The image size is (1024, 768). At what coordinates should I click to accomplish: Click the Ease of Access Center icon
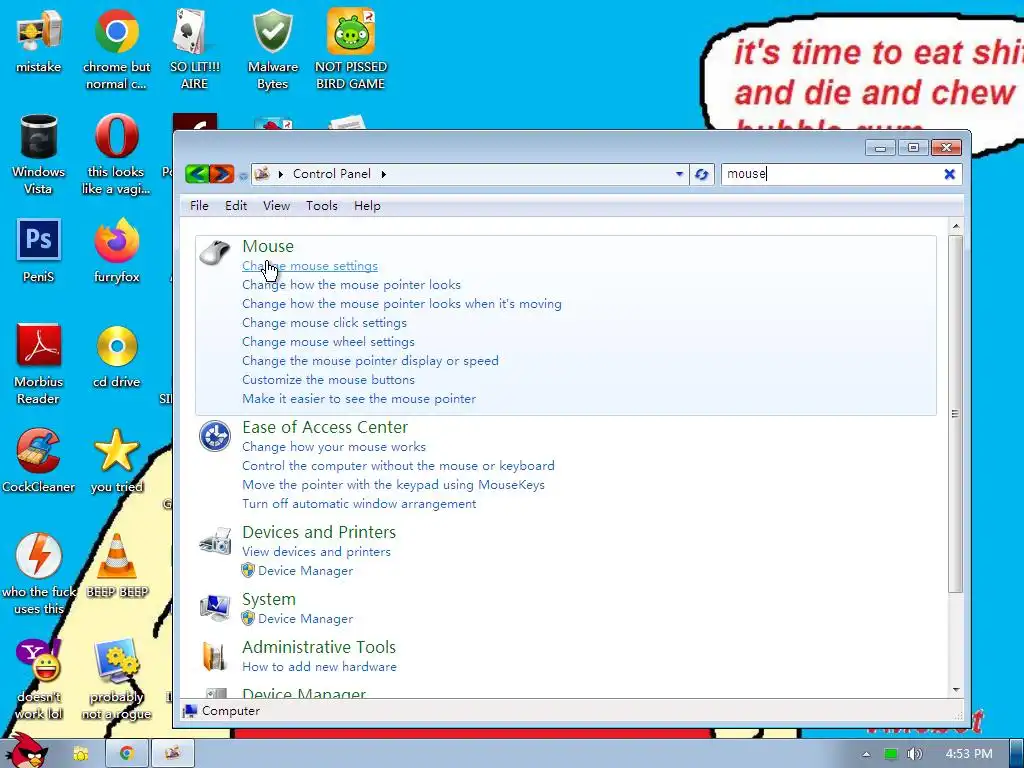[x=215, y=436]
